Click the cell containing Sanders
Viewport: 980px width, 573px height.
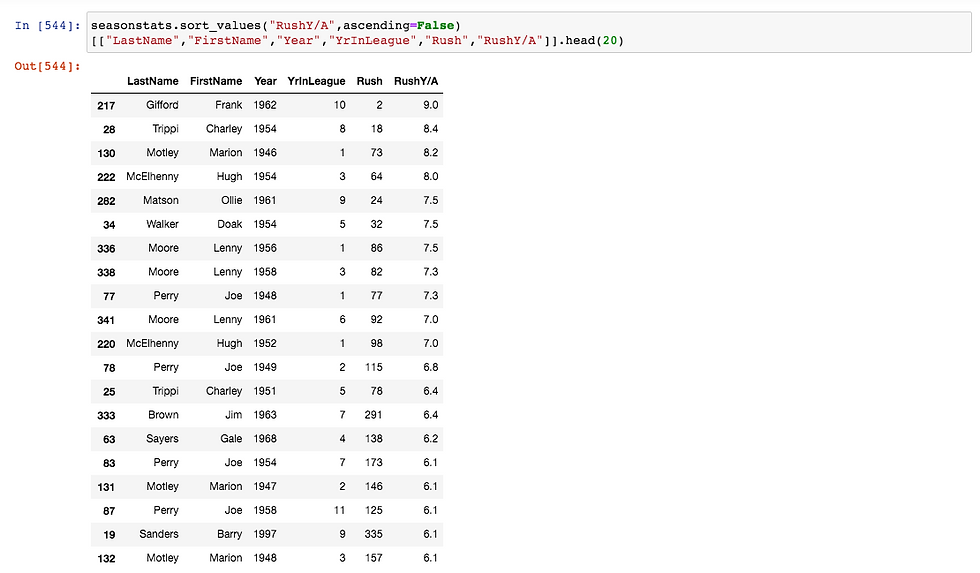(x=159, y=534)
